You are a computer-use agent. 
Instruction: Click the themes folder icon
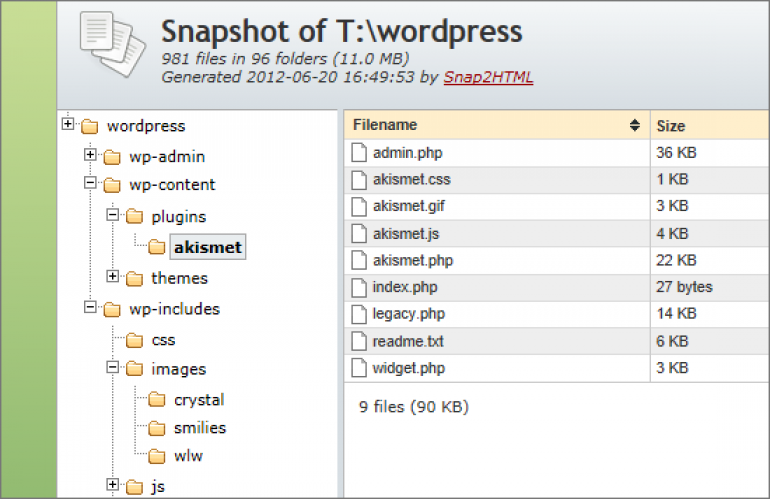[135, 278]
